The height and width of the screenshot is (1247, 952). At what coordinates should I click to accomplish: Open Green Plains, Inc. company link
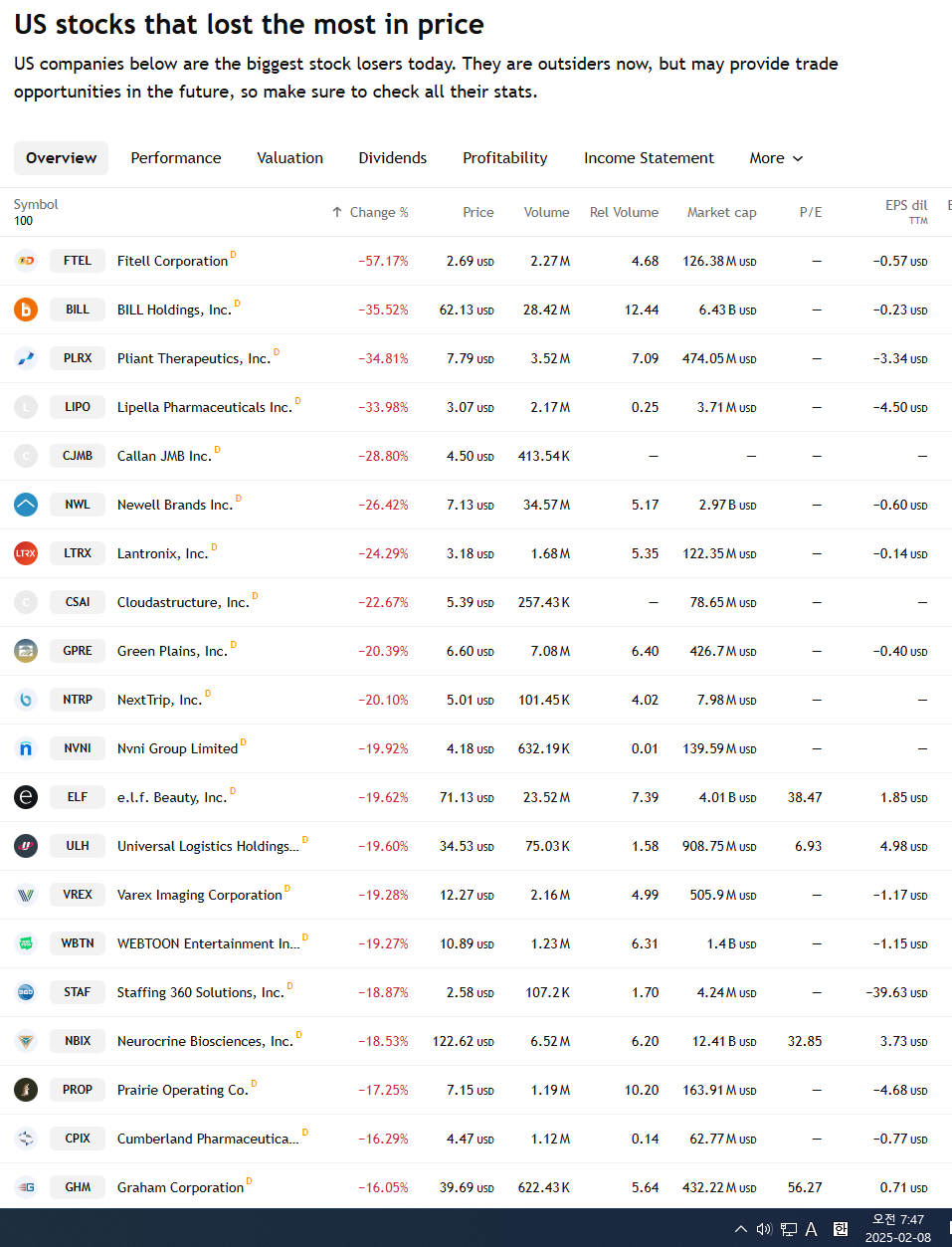(172, 651)
